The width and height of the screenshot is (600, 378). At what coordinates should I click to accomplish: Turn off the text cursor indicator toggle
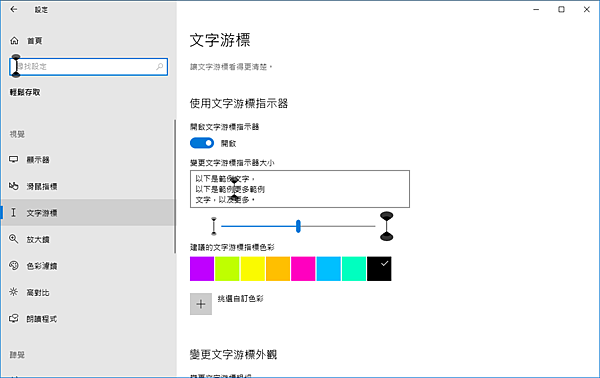(202, 143)
